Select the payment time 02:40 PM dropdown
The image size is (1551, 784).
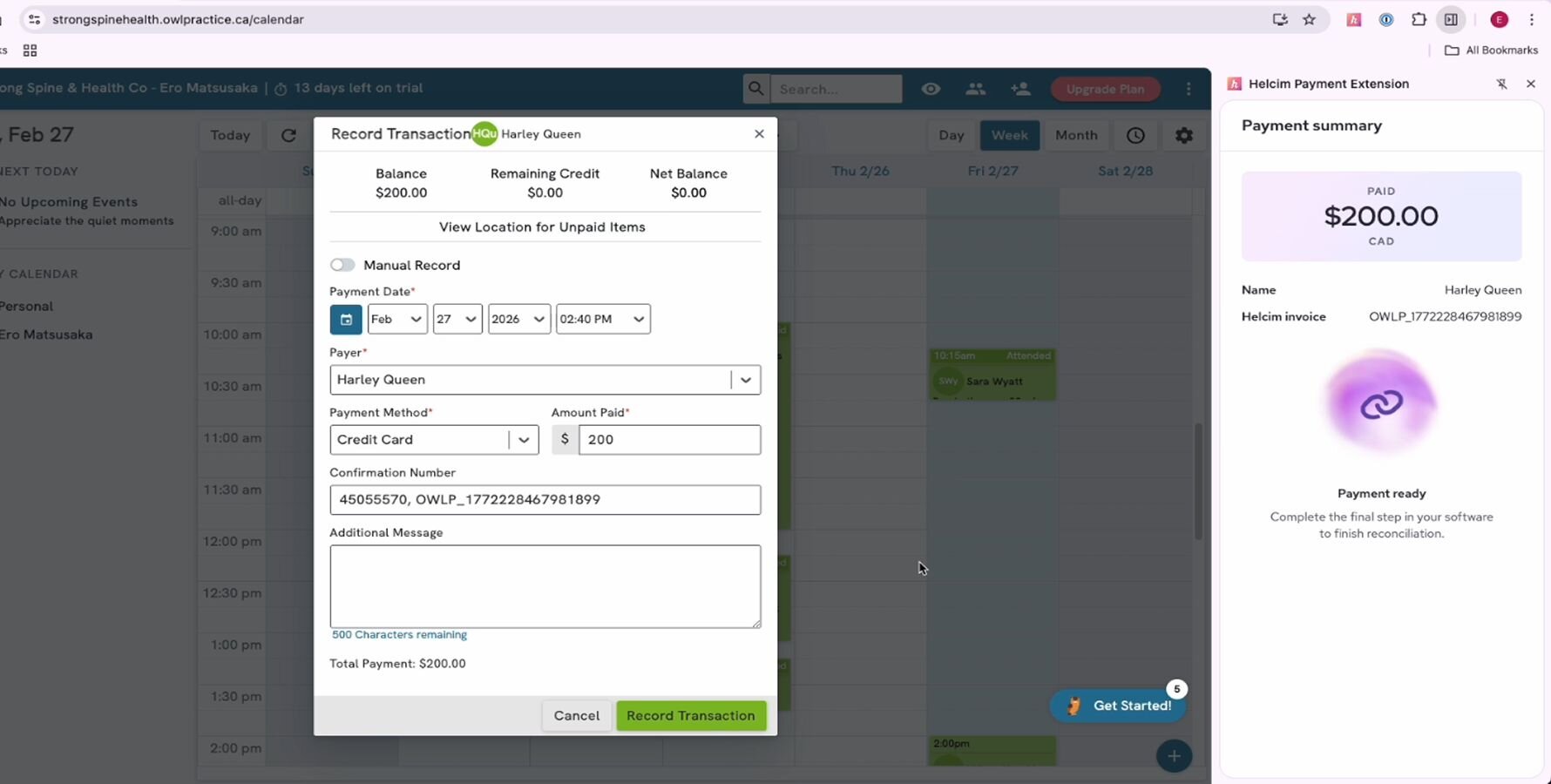[602, 320]
